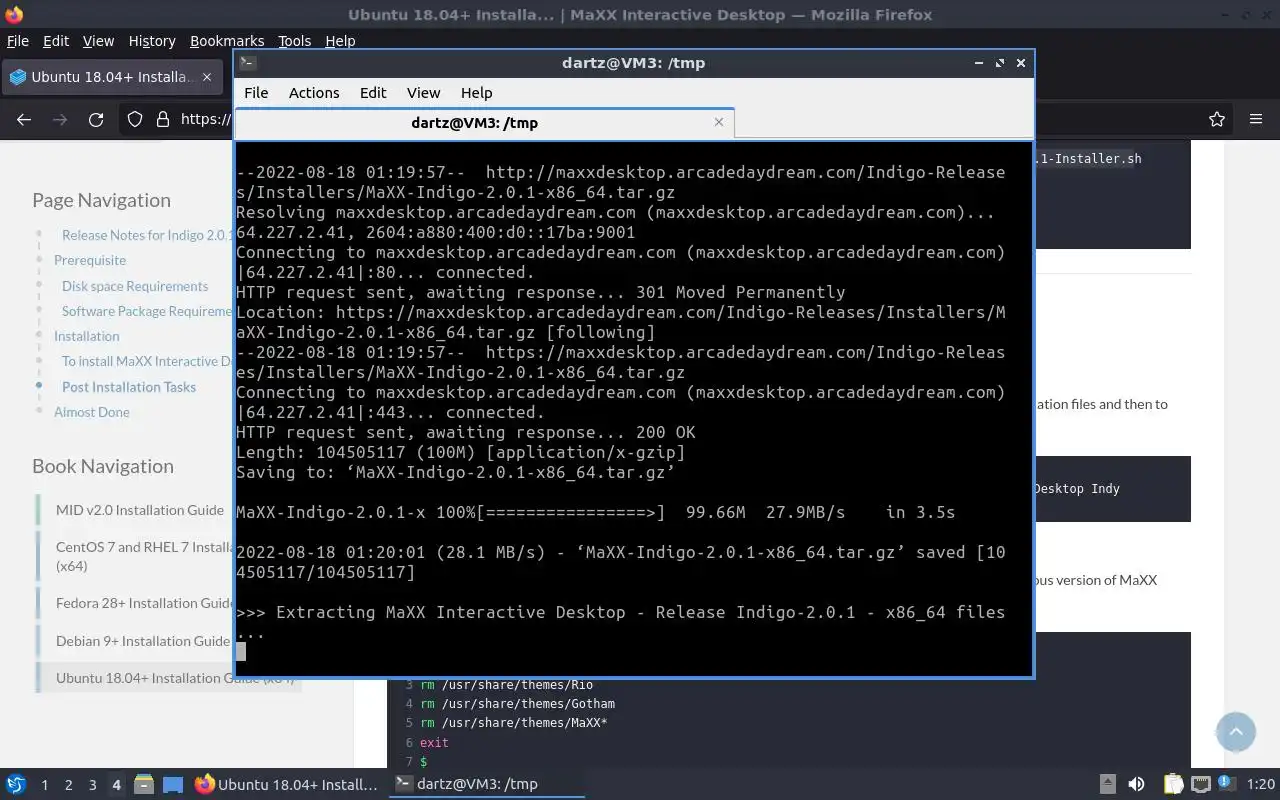Open the terminal View menu
This screenshot has width=1280, height=800.
[423, 92]
